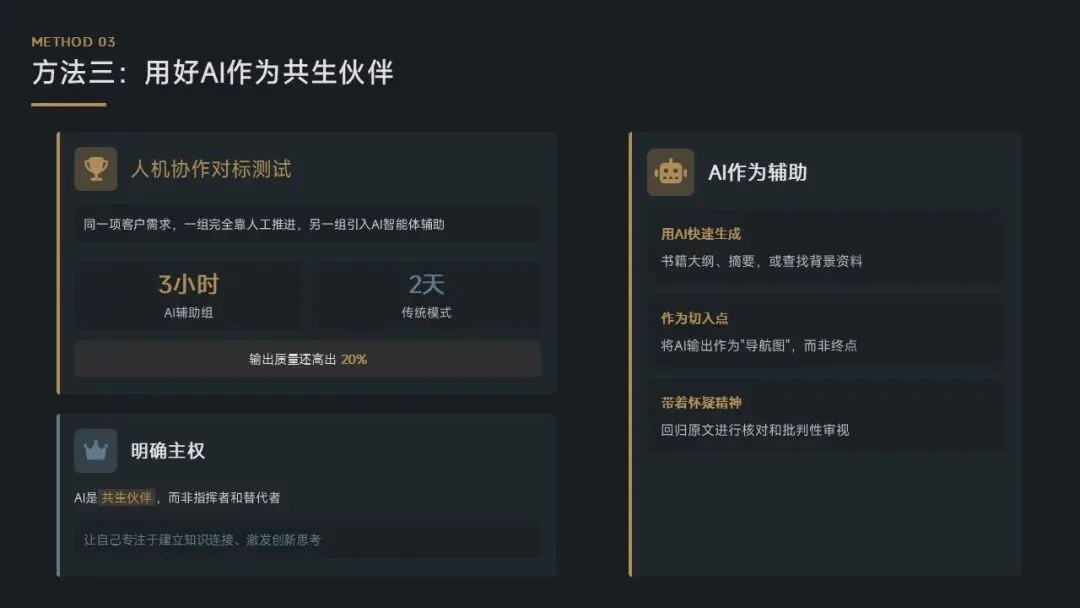Open the 作为切入点 card
This screenshot has width=1080, height=608.
(x=825, y=332)
